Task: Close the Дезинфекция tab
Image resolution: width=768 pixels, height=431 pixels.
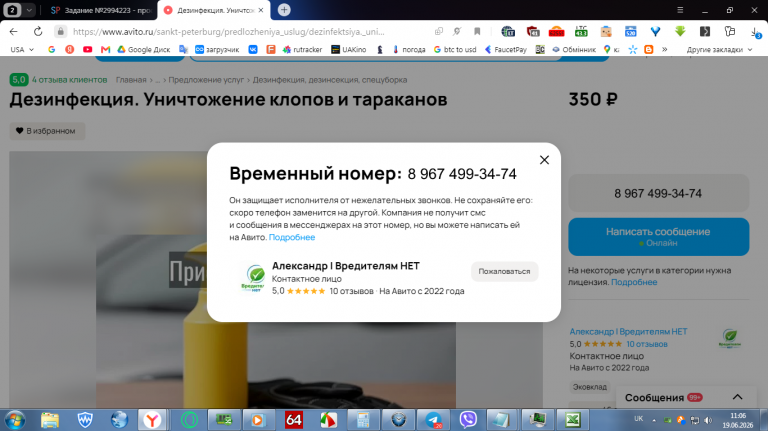Action: pyautogui.click(x=261, y=10)
